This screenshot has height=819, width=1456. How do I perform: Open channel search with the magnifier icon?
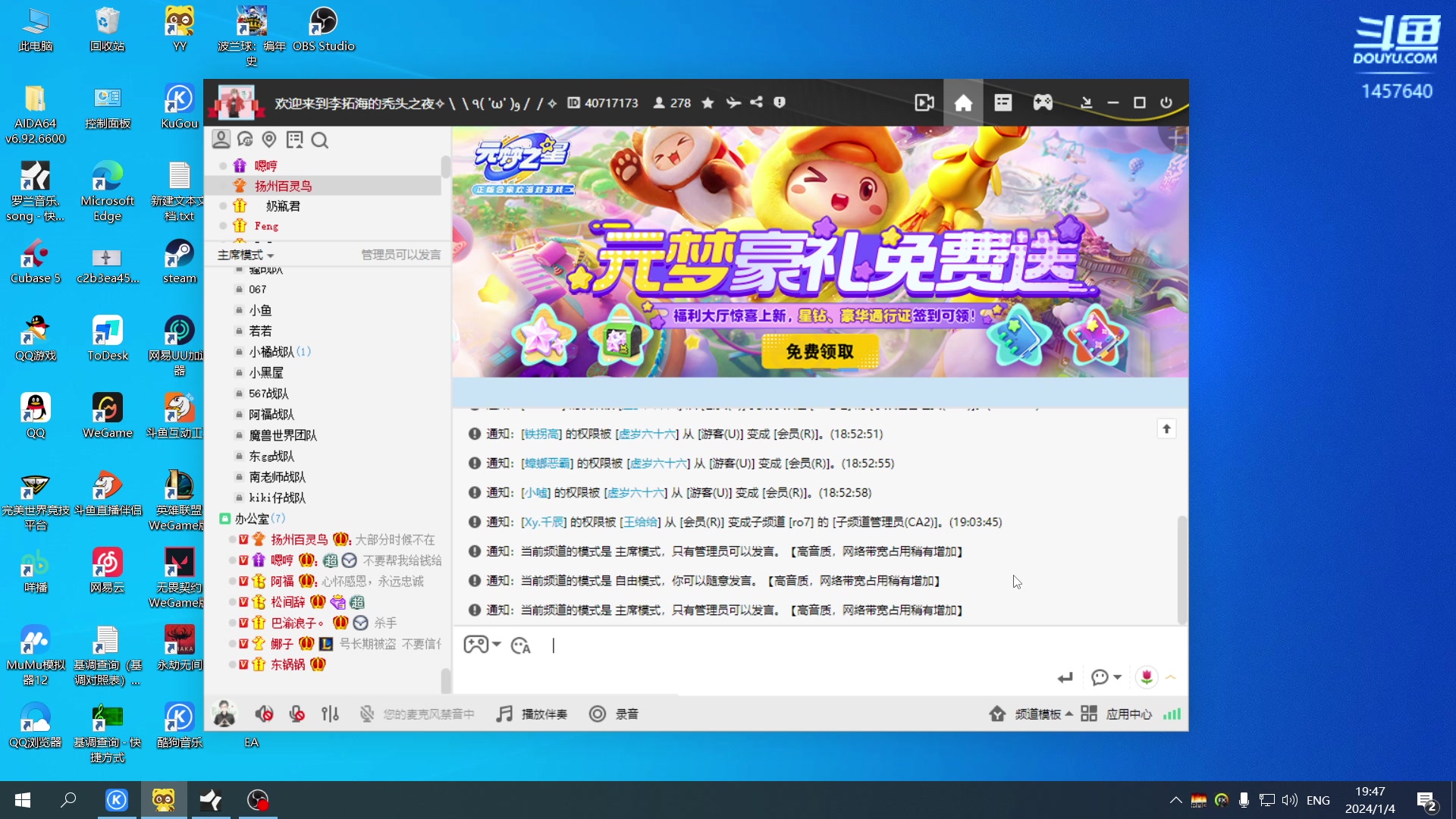320,140
